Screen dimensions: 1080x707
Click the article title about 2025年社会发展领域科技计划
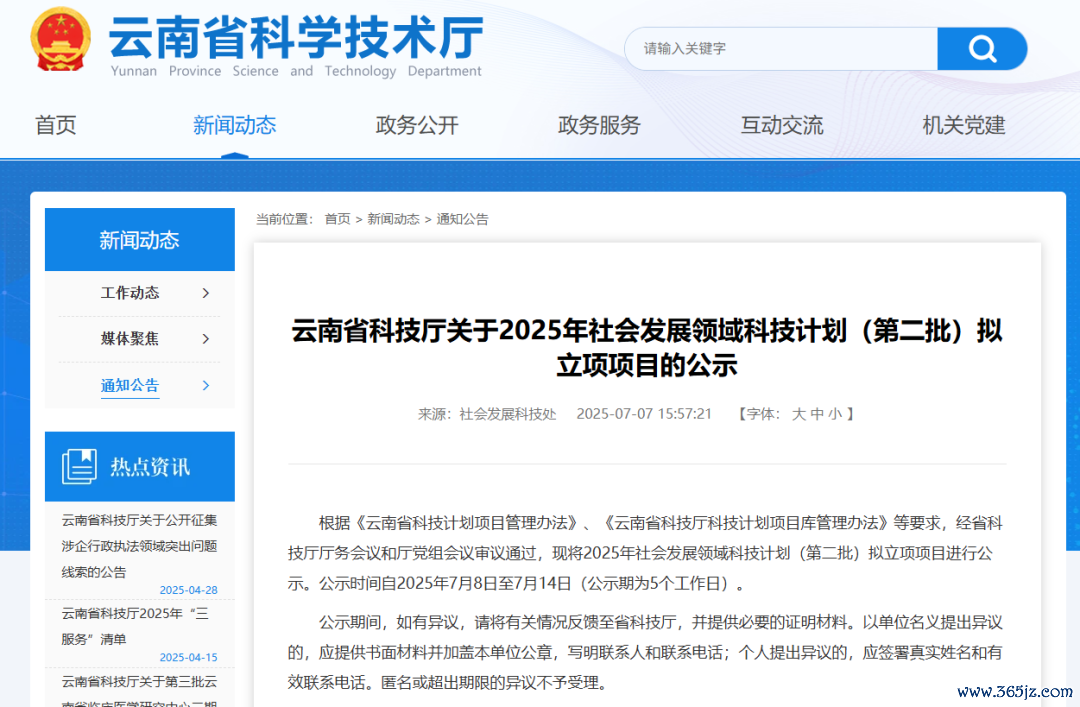click(647, 347)
